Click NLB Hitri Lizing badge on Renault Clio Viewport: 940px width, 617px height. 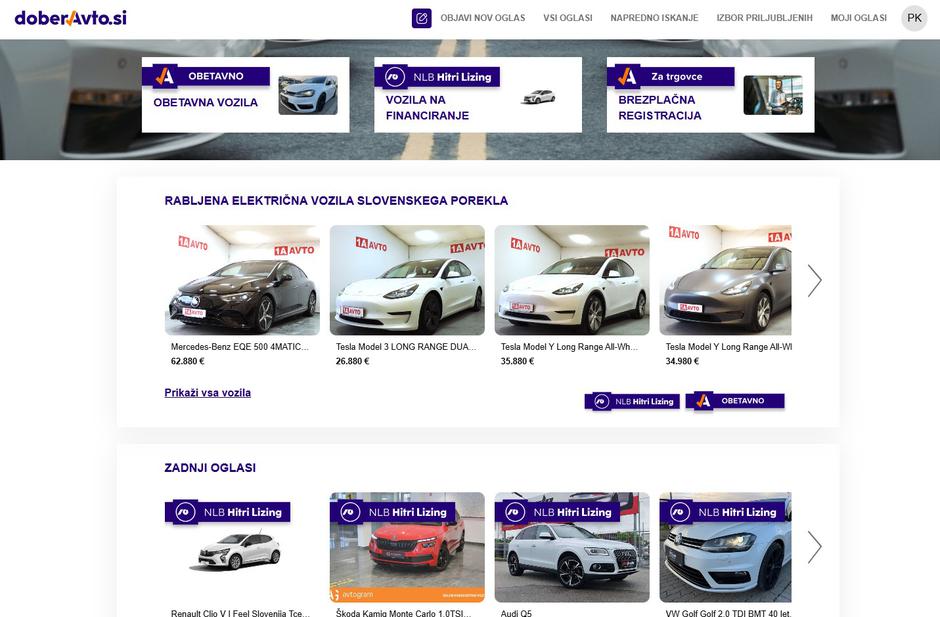[x=229, y=512]
